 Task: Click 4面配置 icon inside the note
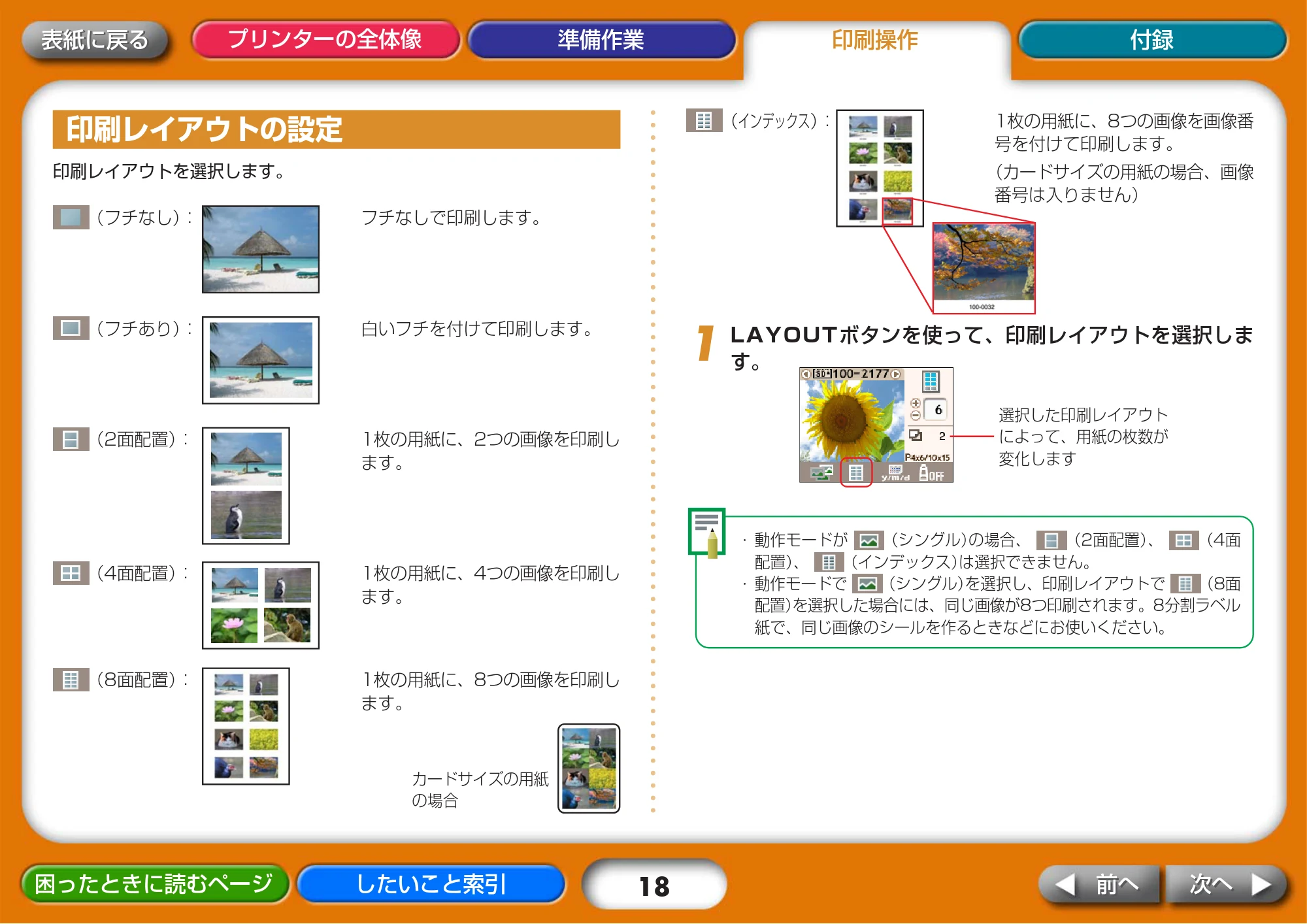point(1183,540)
